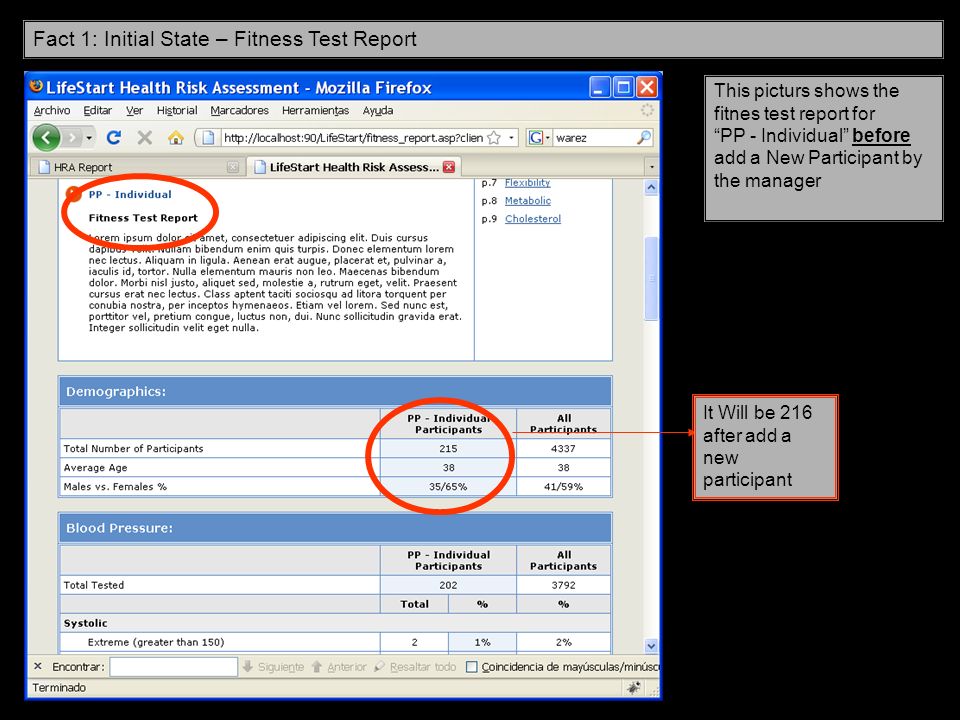
Task: Click Extreme (greater than 150) row label
Action: point(156,642)
